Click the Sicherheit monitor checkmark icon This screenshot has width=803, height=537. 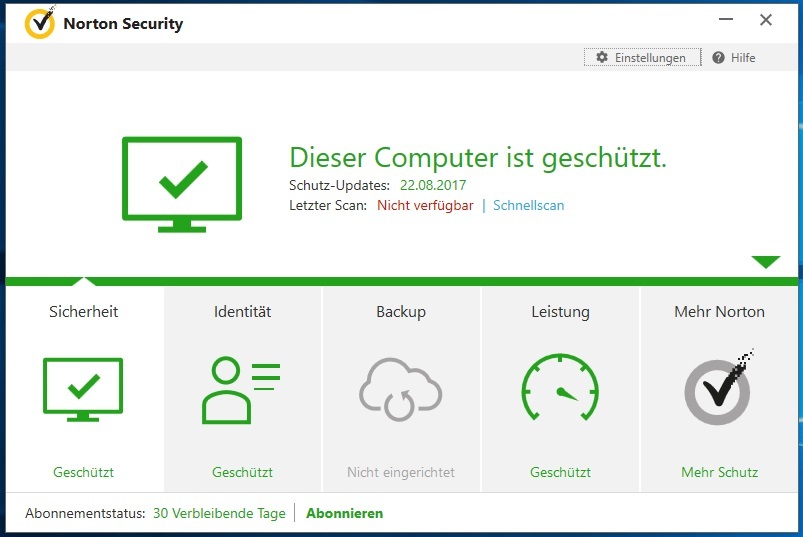[x=83, y=387]
